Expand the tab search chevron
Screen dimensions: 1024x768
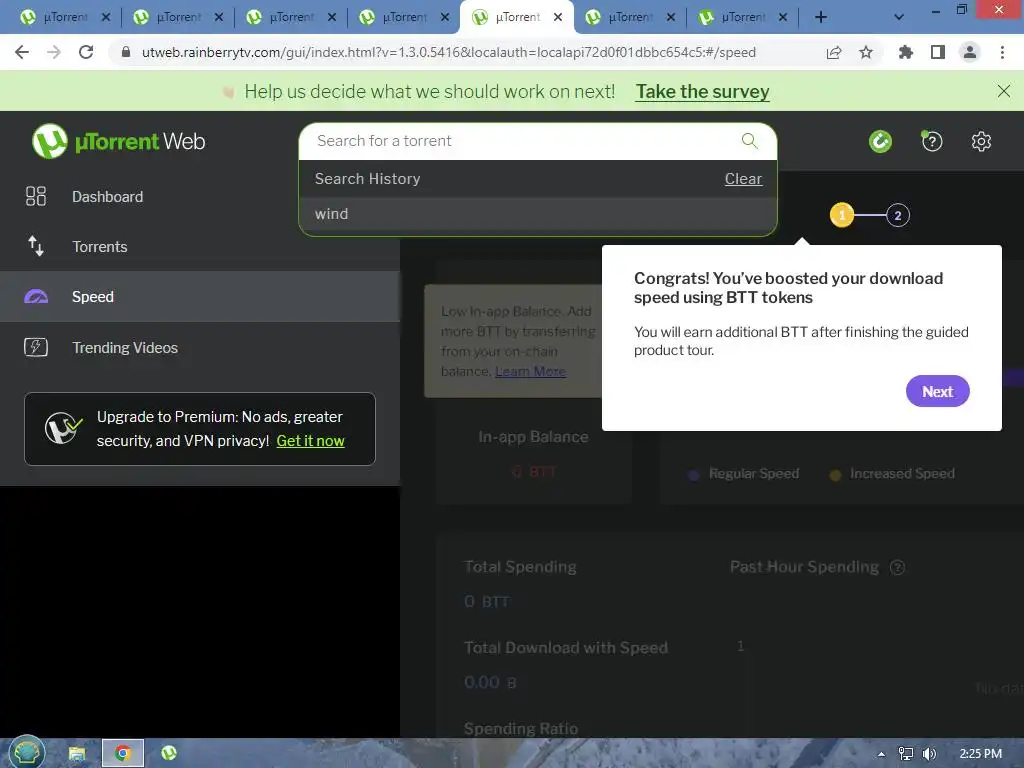(x=899, y=17)
